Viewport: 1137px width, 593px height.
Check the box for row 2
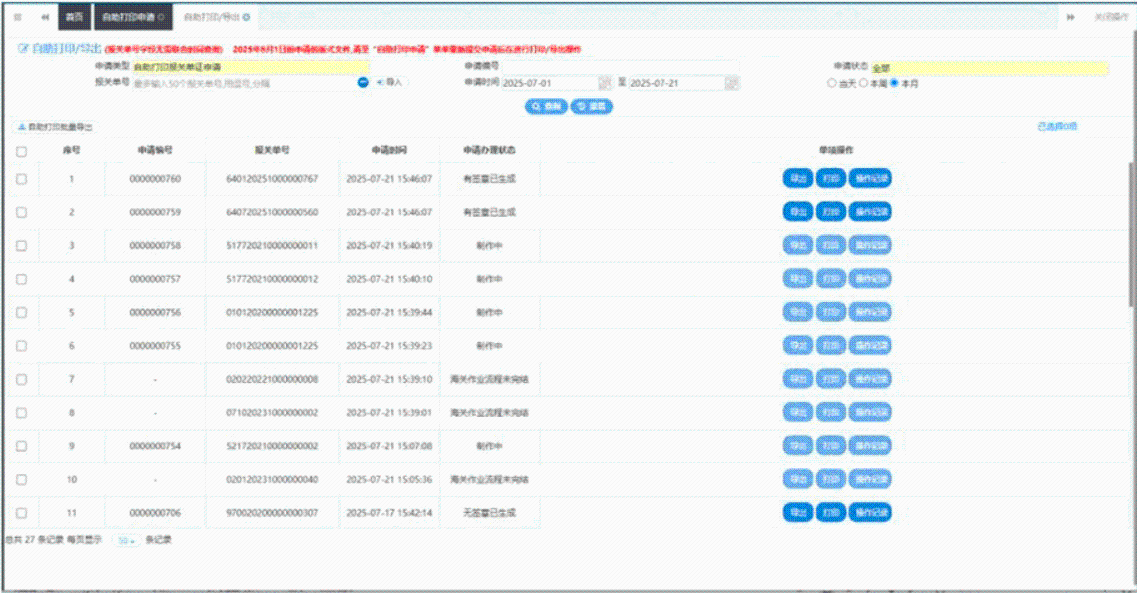[21, 212]
